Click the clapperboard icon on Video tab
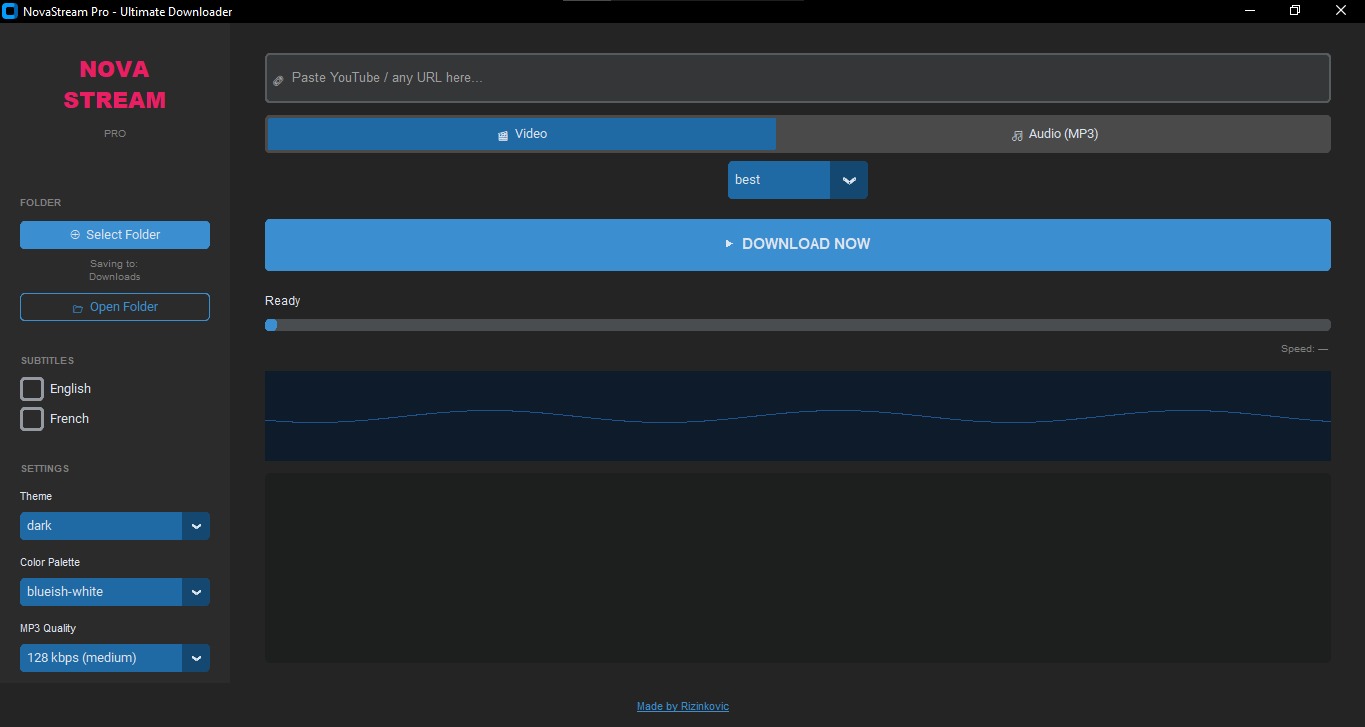Image resolution: width=1365 pixels, height=727 pixels. (503, 135)
